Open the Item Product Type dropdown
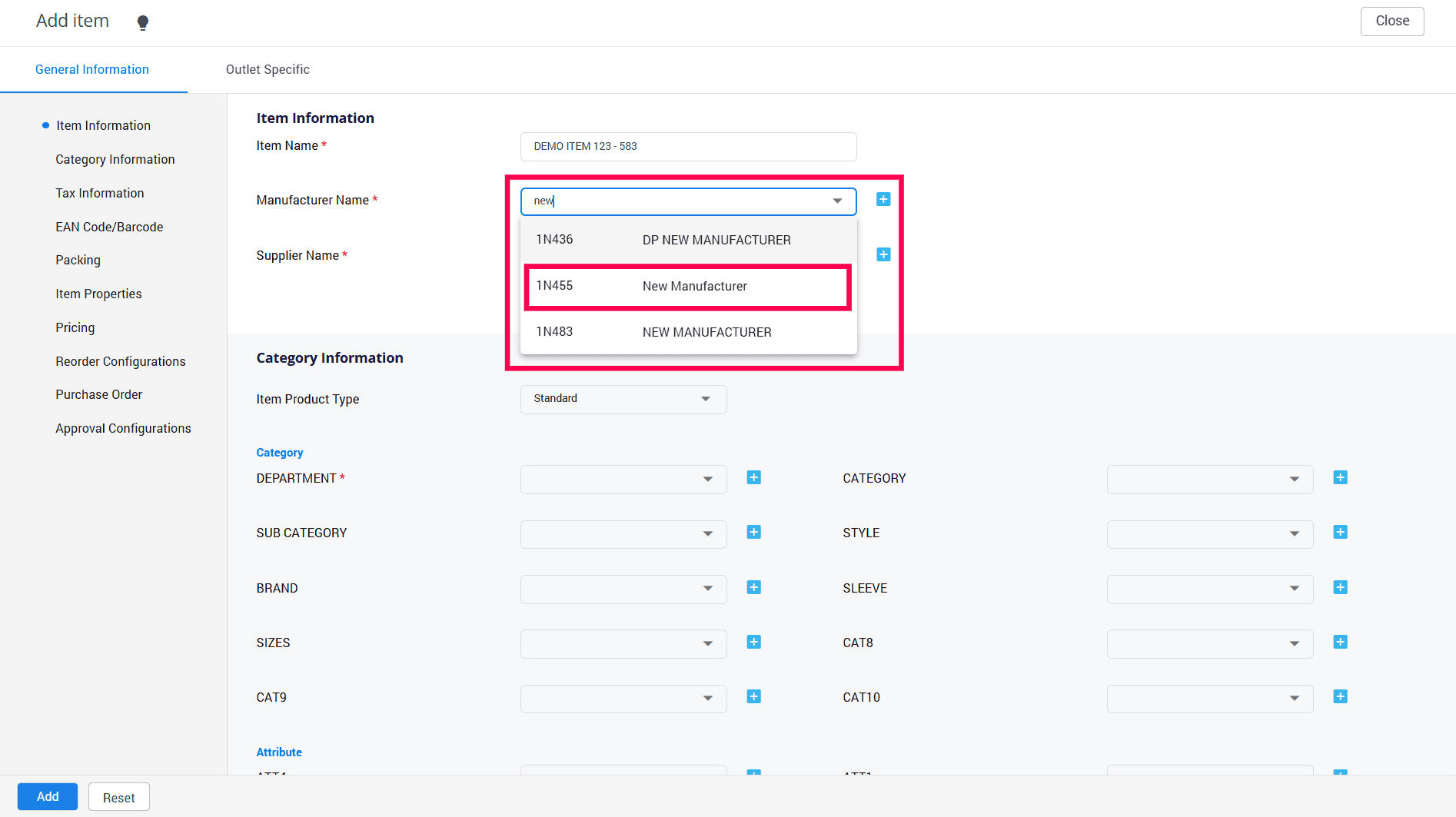1456x817 pixels. point(623,399)
